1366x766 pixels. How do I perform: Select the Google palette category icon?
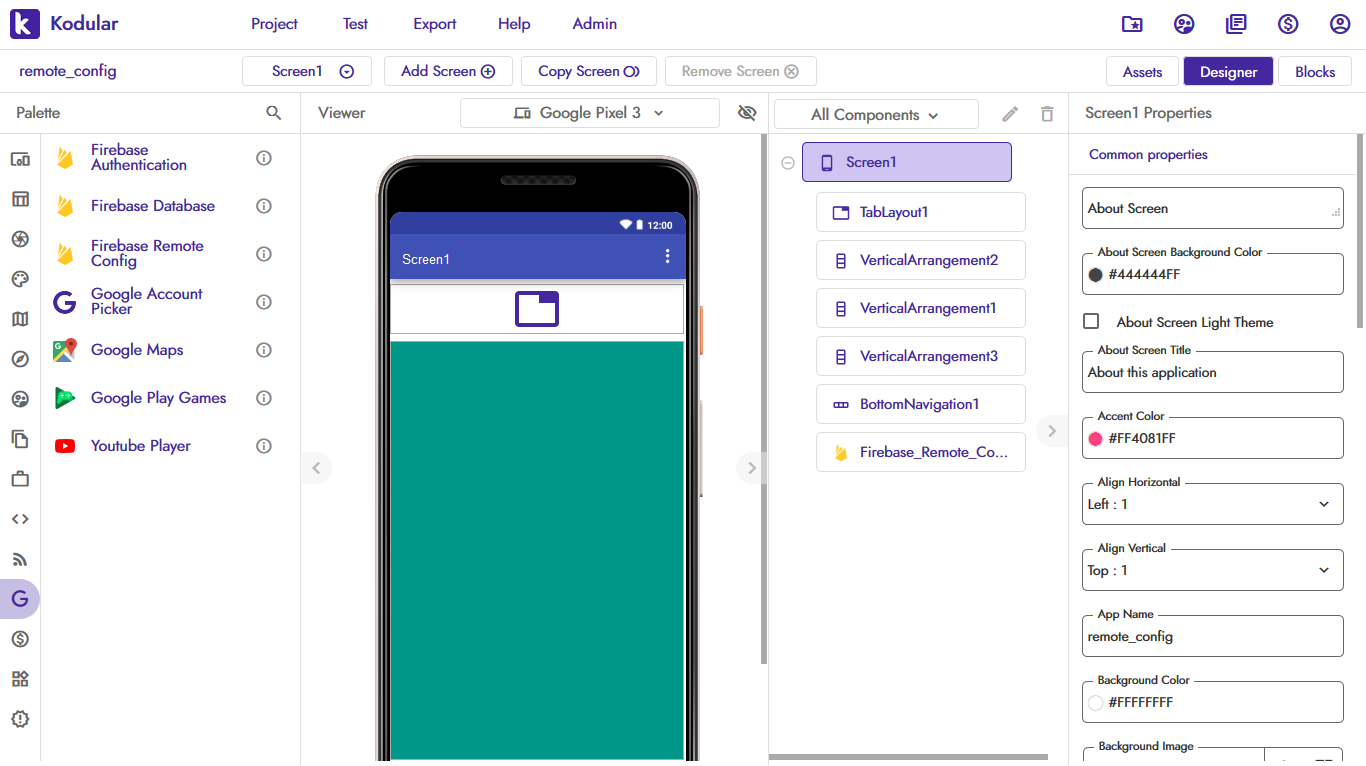pyautogui.click(x=20, y=599)
